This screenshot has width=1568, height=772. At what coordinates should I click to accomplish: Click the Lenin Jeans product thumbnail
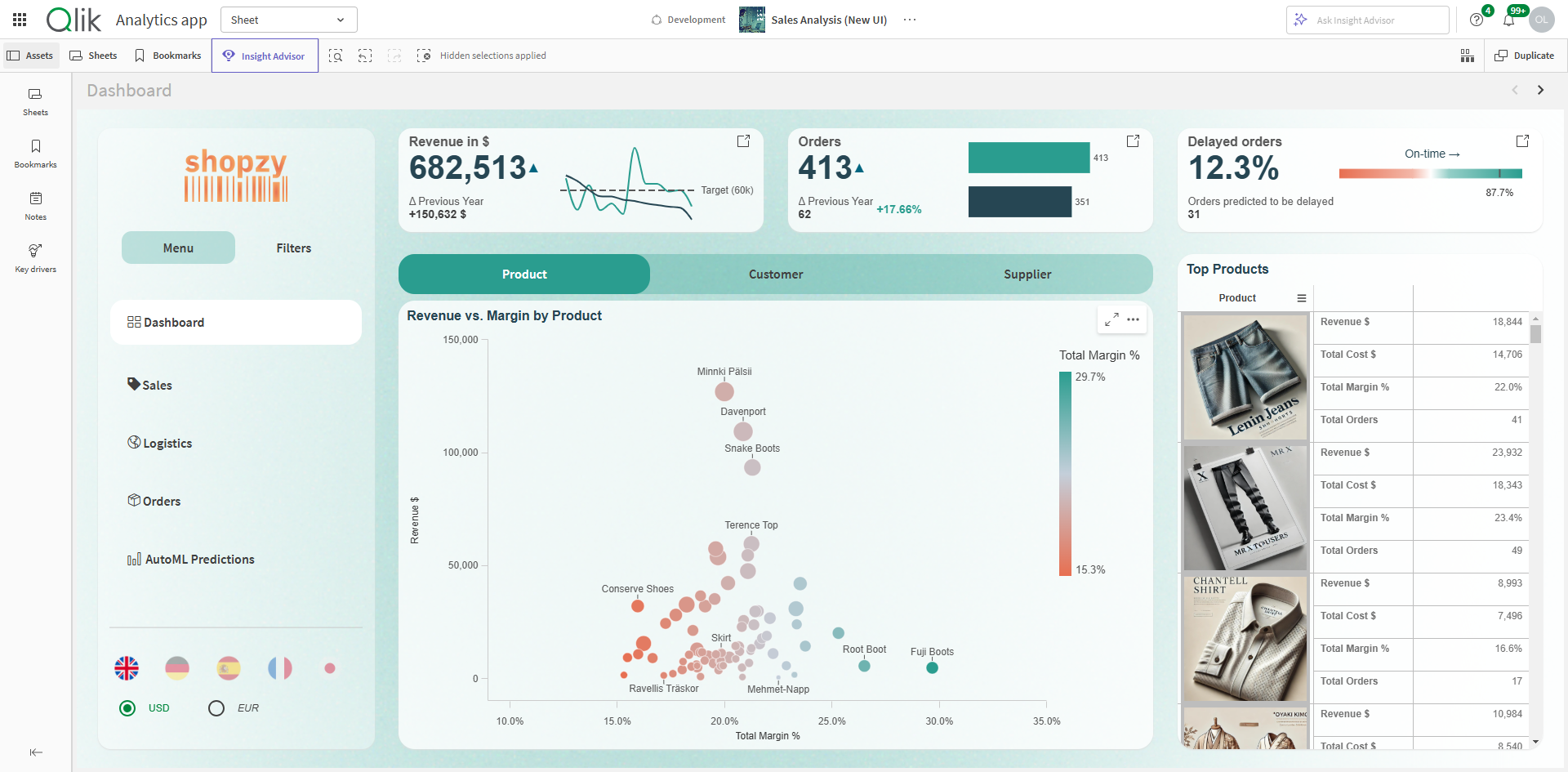point(1245,377)
